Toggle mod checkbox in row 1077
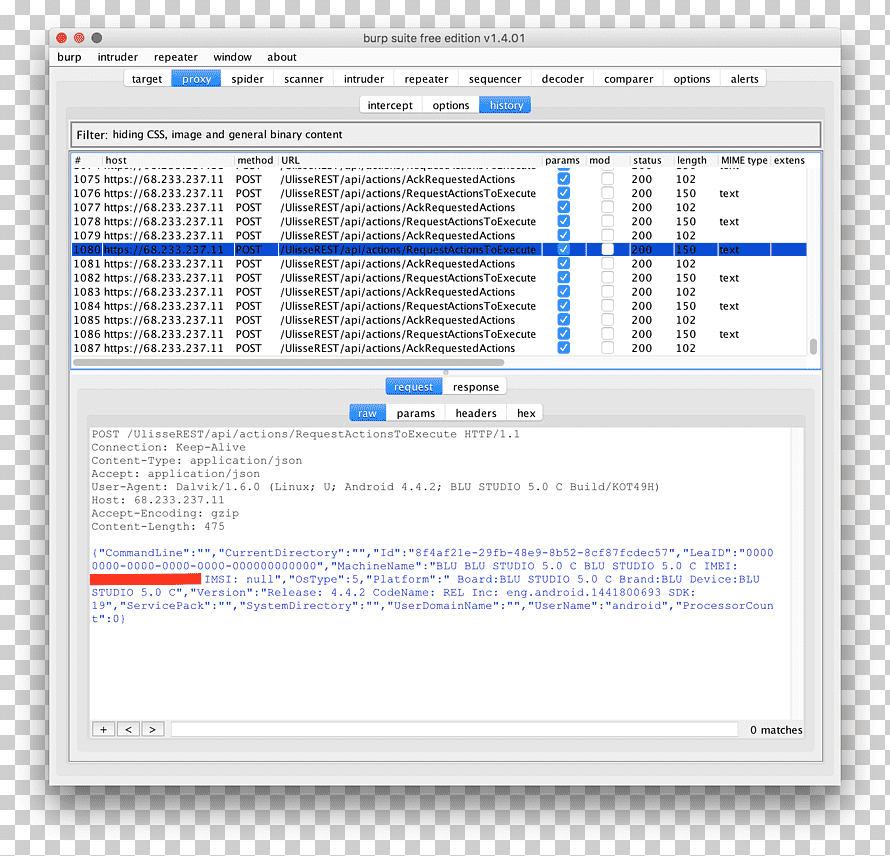This screenshot has height=856, width=890. click(x=607, y=207)
